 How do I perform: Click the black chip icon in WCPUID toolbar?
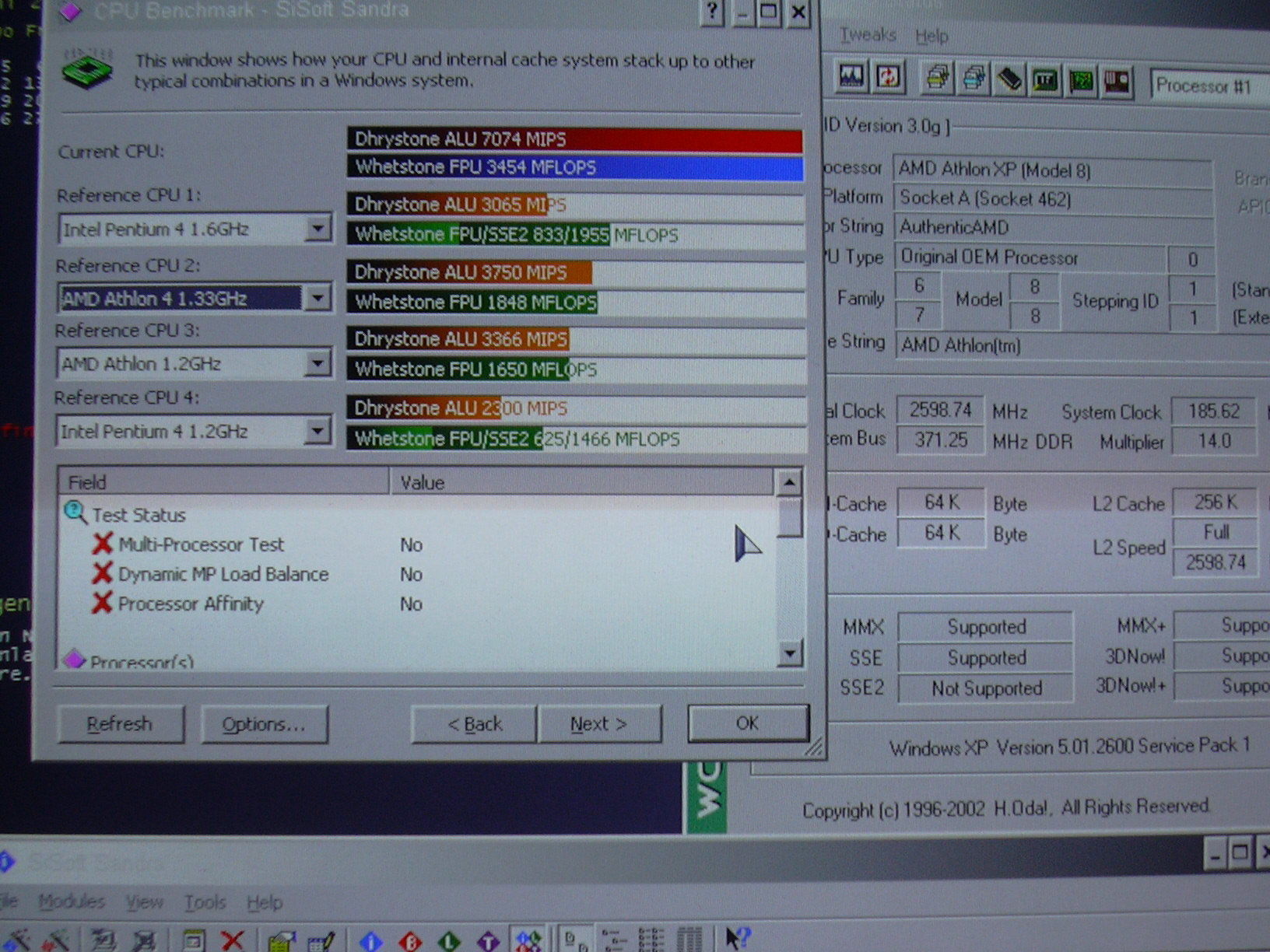point(1009,80)
